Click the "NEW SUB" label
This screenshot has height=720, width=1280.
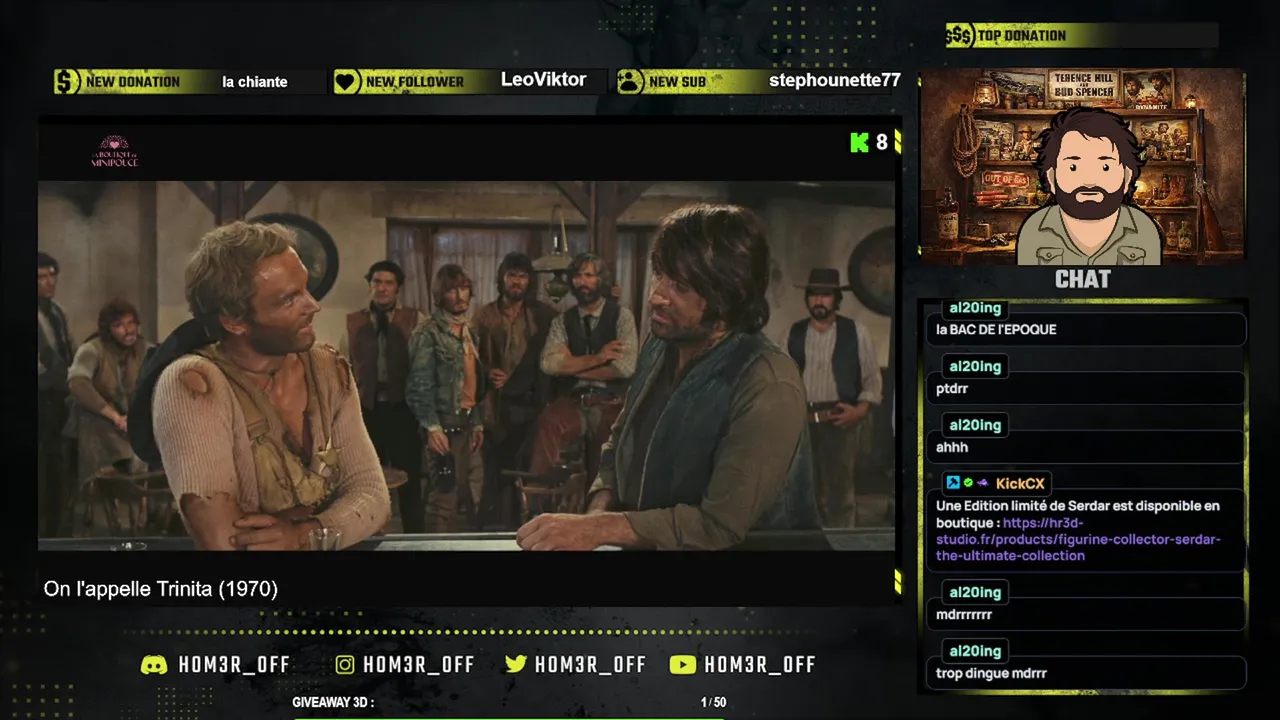tap(677, 82)
